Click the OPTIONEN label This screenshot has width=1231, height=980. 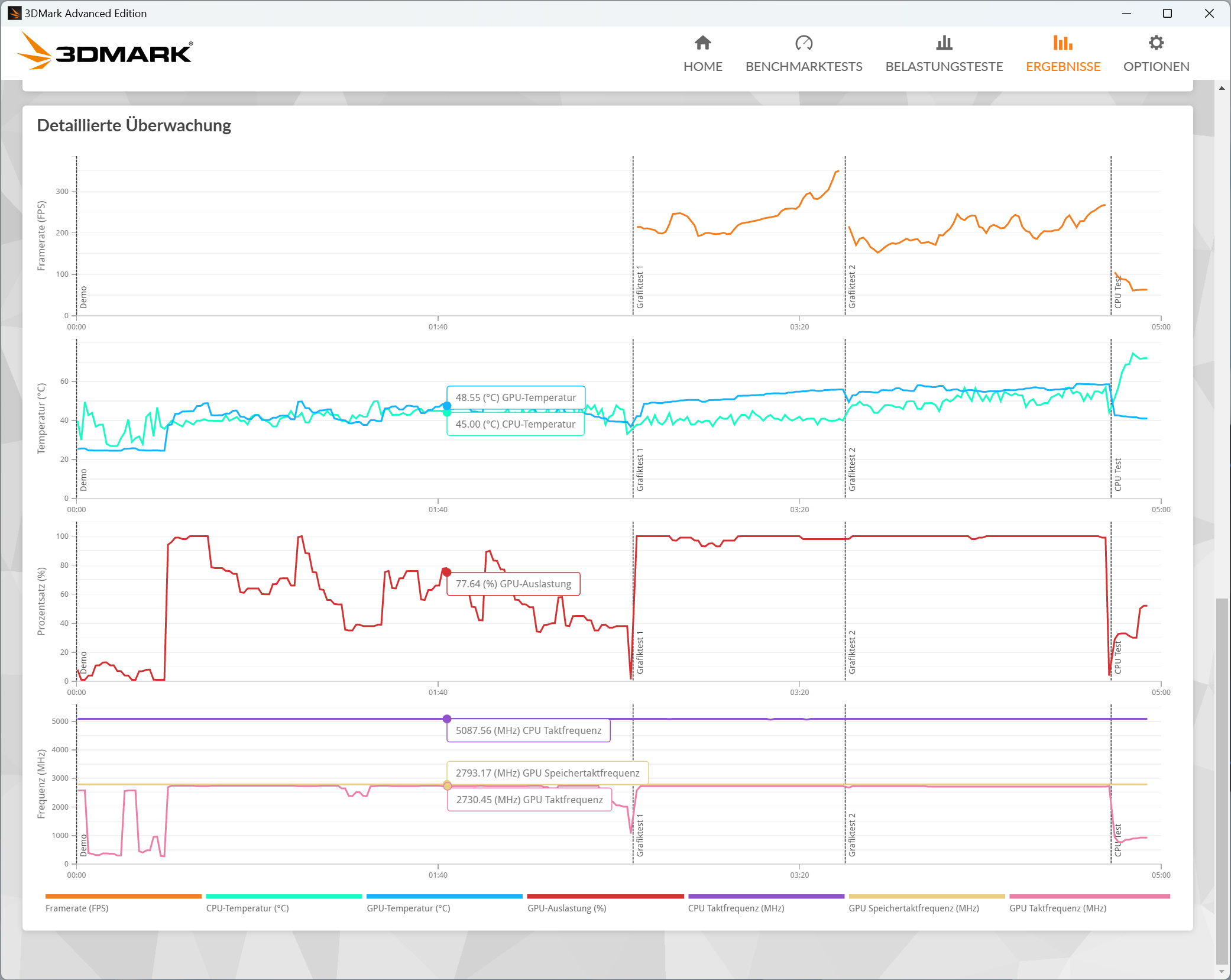[x=1156, y=66]
